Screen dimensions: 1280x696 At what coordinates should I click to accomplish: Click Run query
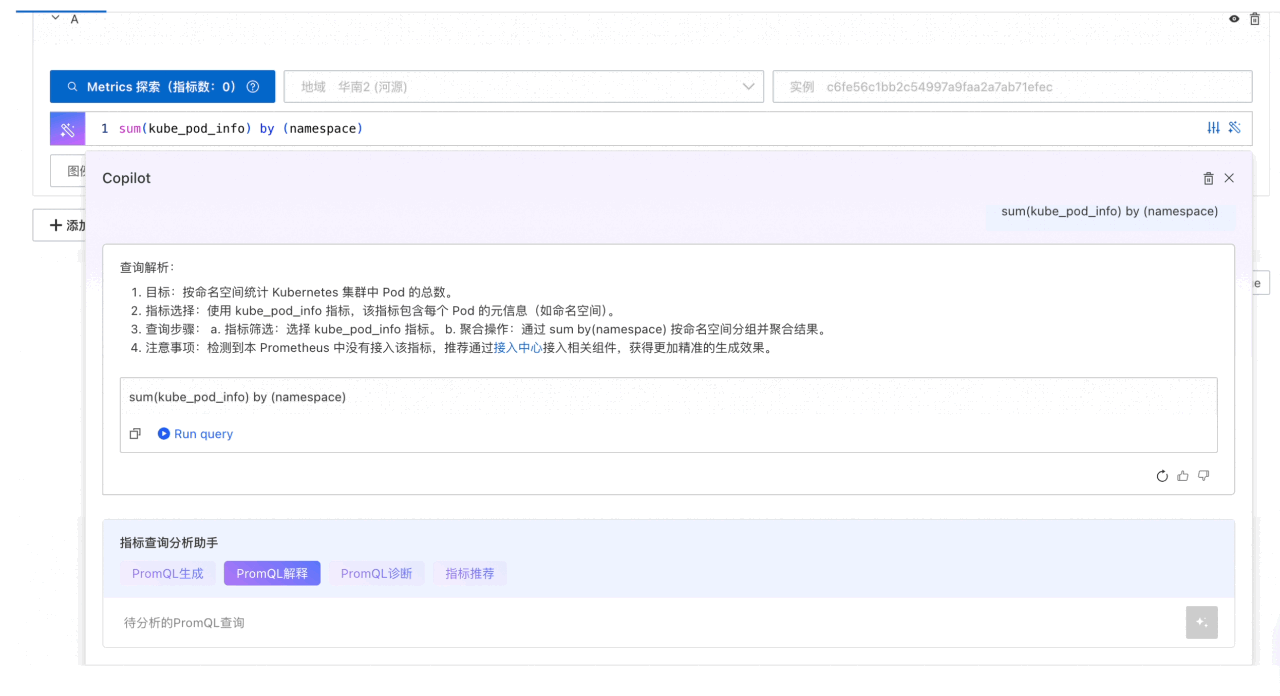click(x=196, y=434)
